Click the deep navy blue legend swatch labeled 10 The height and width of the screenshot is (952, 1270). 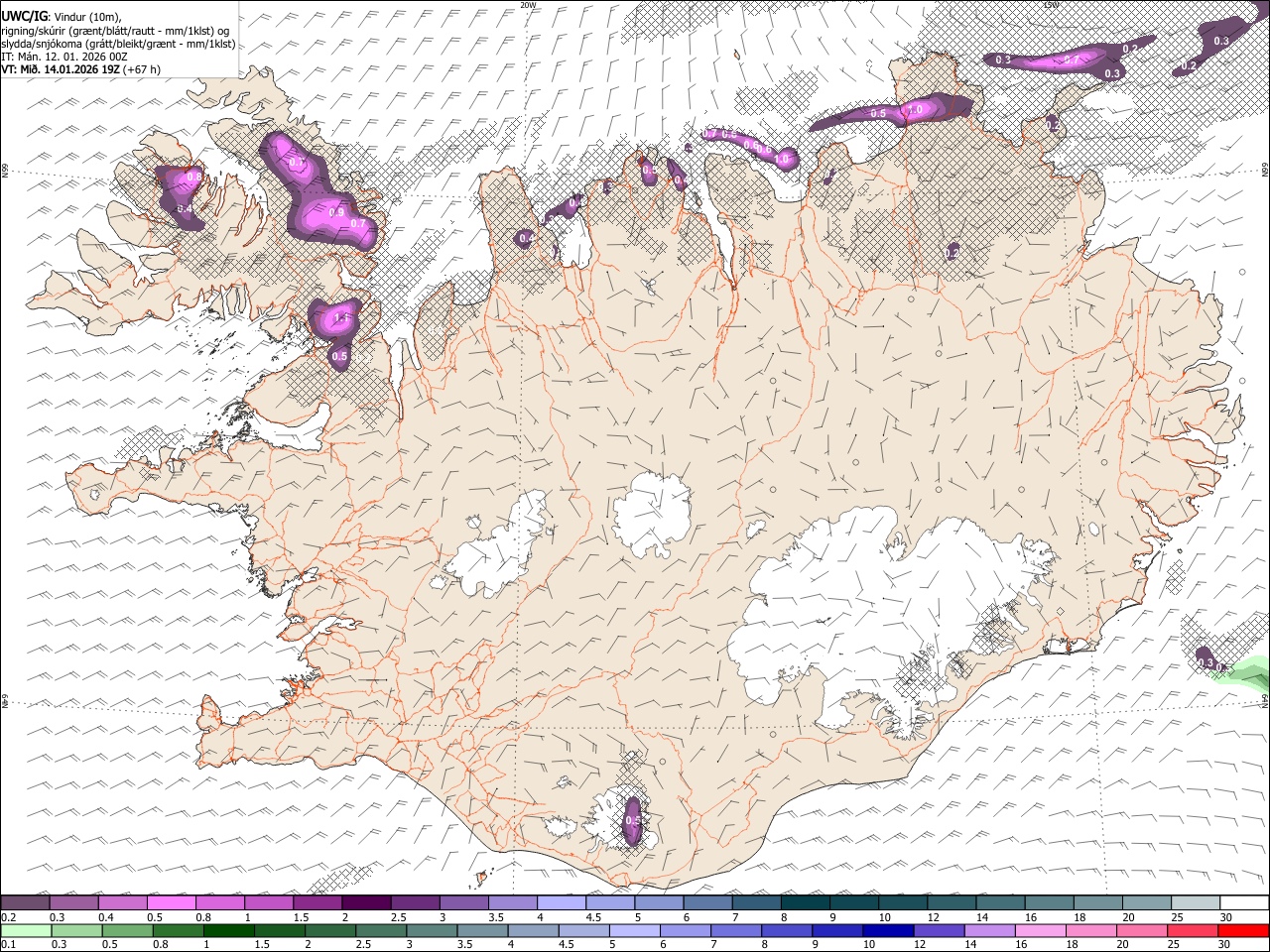coord(887,930)
